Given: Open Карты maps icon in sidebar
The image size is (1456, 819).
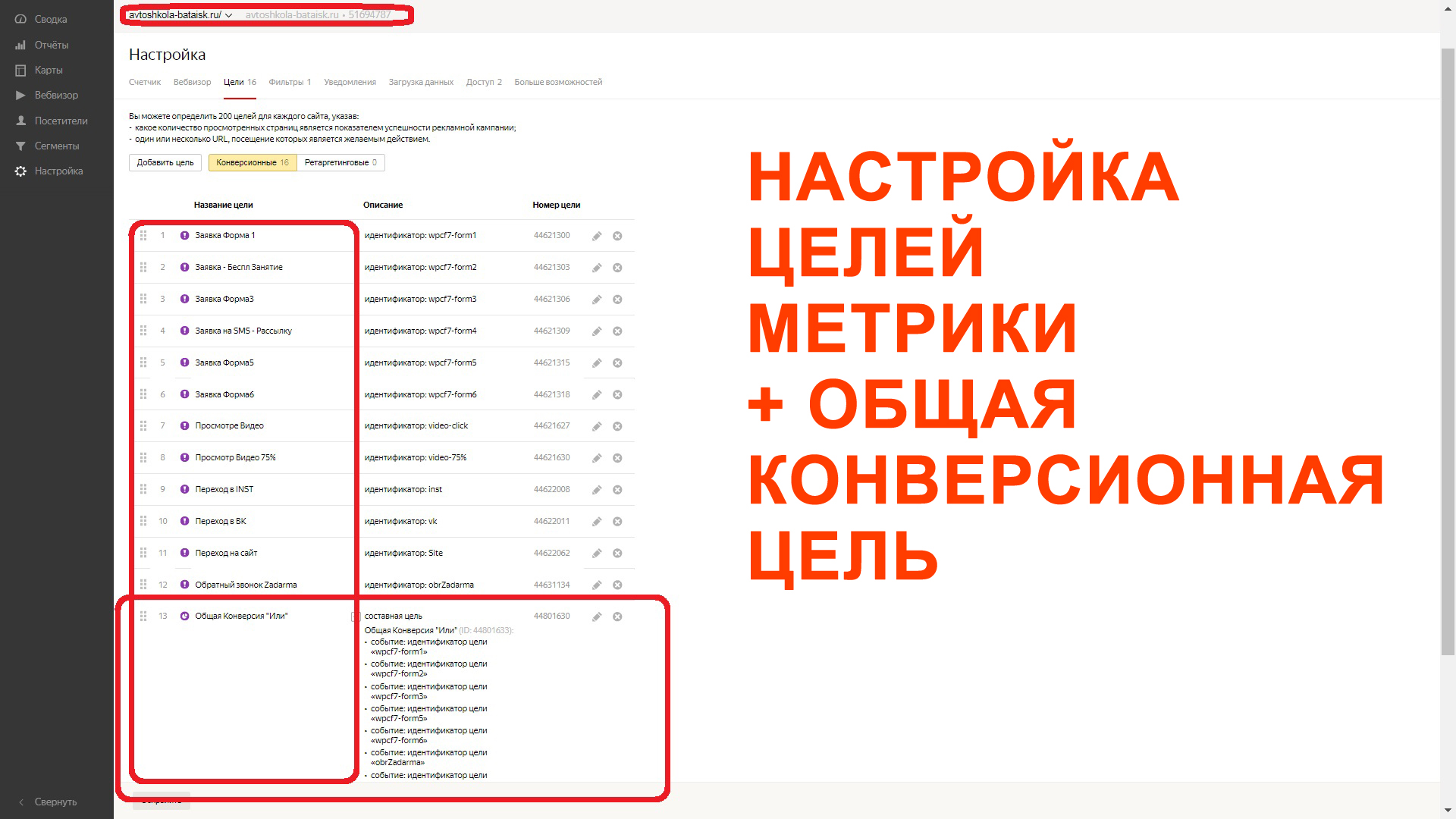Looking at the screenshot, I should (20, 70).
